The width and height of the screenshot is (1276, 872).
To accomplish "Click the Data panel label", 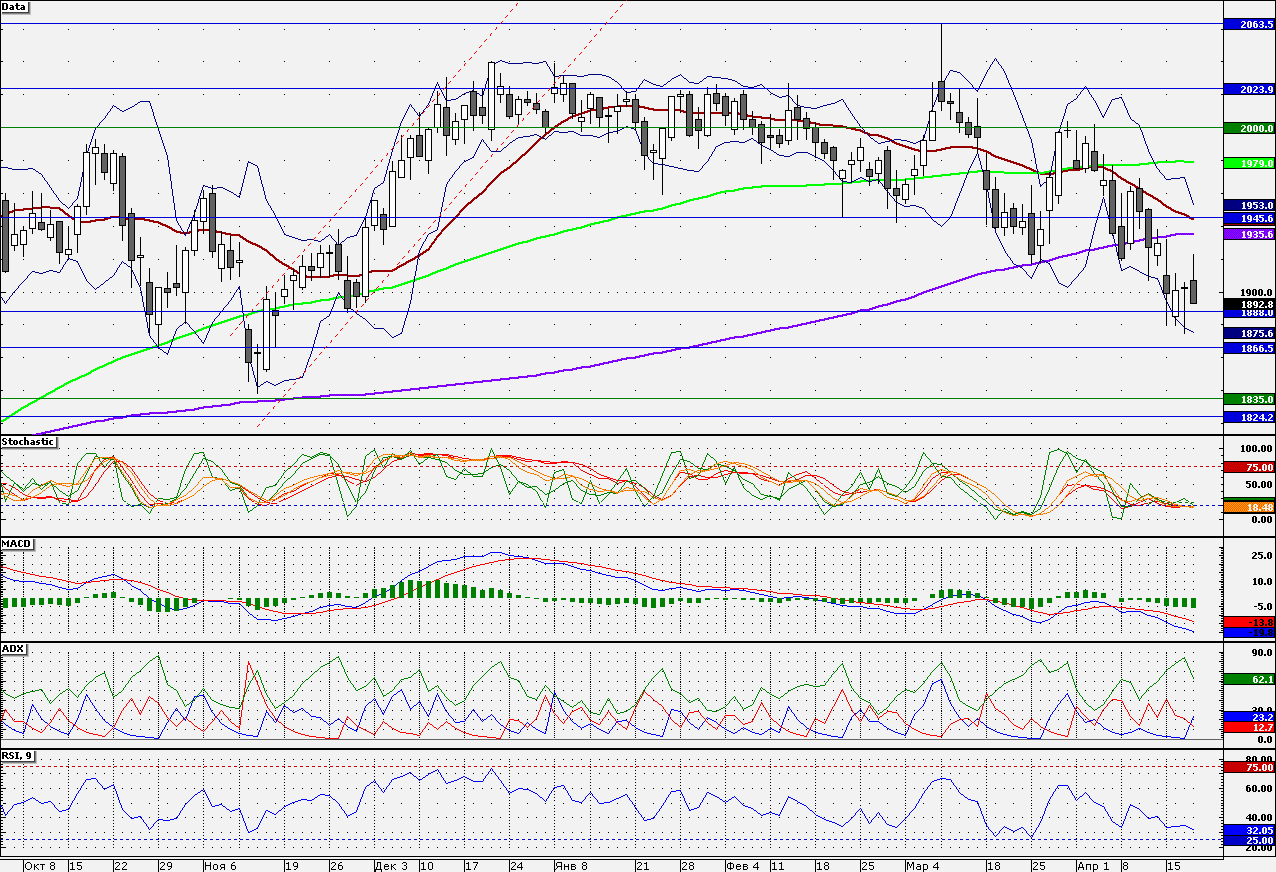I will (15, 6).
